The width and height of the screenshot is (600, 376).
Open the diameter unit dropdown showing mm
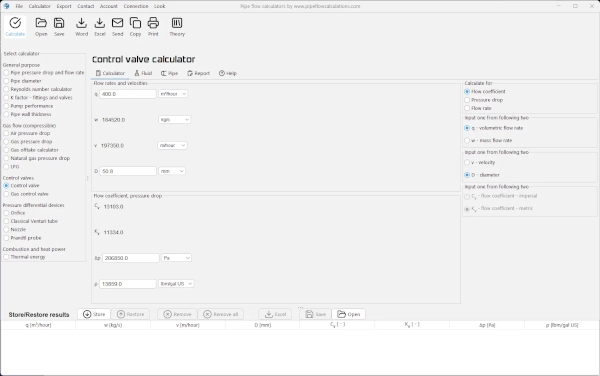(172, 171)
